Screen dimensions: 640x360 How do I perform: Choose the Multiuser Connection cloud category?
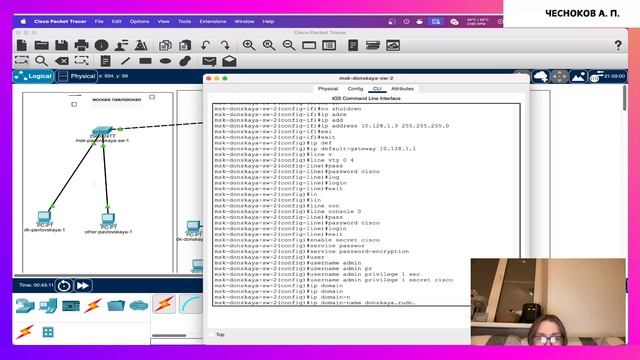(139, 305)
